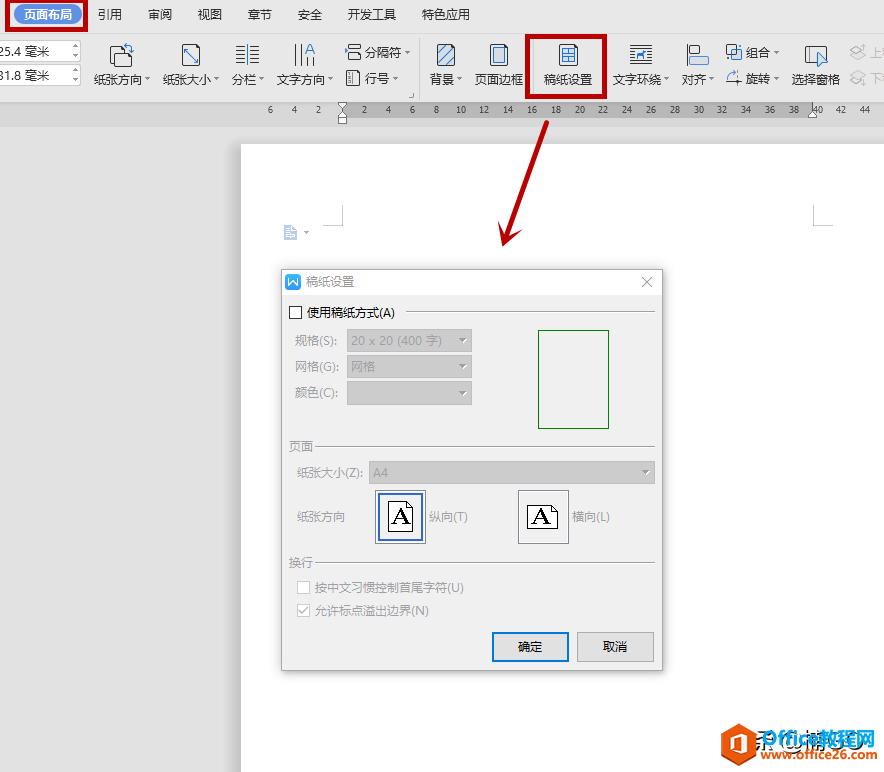Decrease the 31.8 毫米 margin stepper
This screenshot has height=772, width=884.
[76, 80]
